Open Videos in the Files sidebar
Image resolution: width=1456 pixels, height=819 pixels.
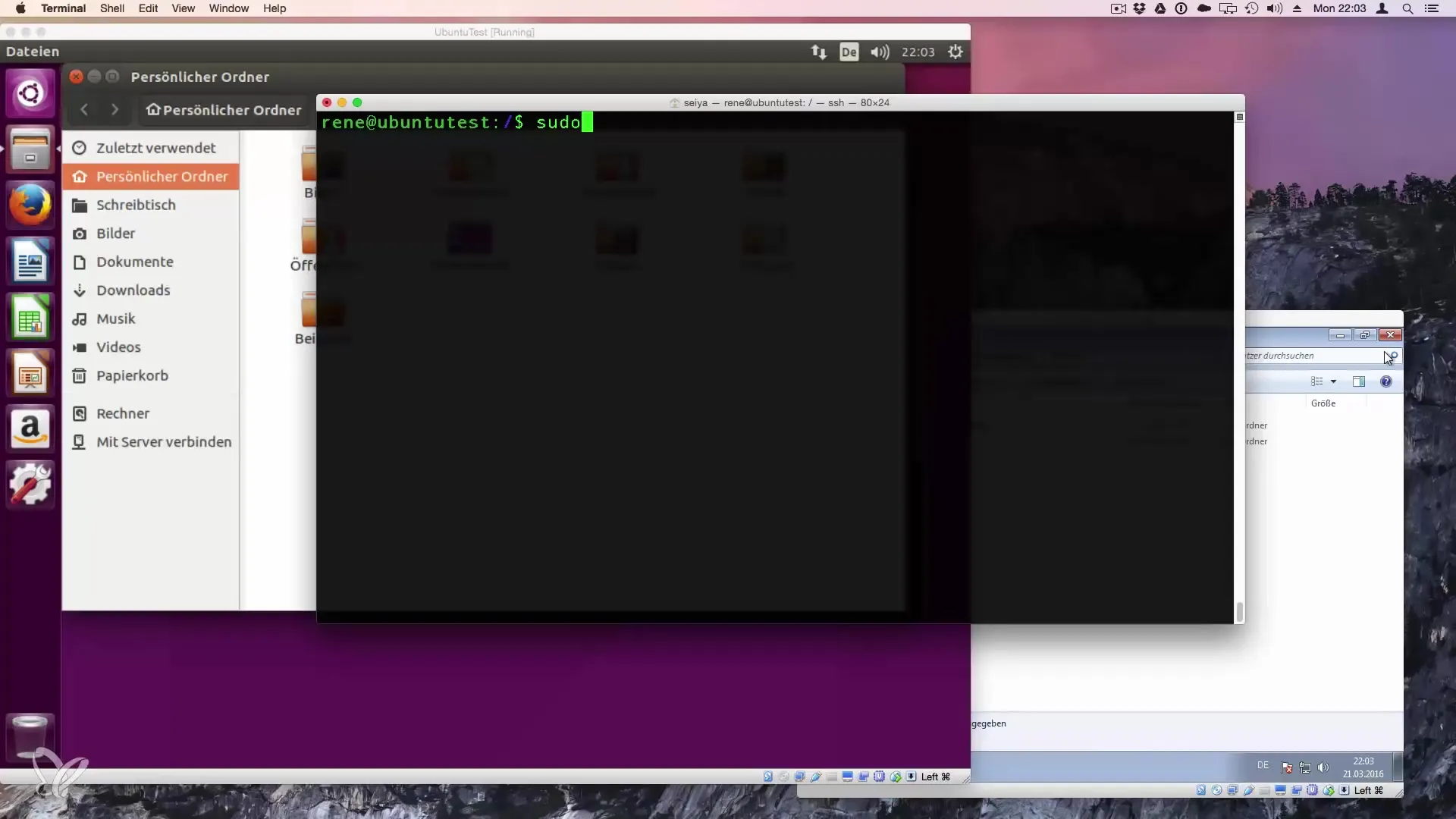click(151, 347)
